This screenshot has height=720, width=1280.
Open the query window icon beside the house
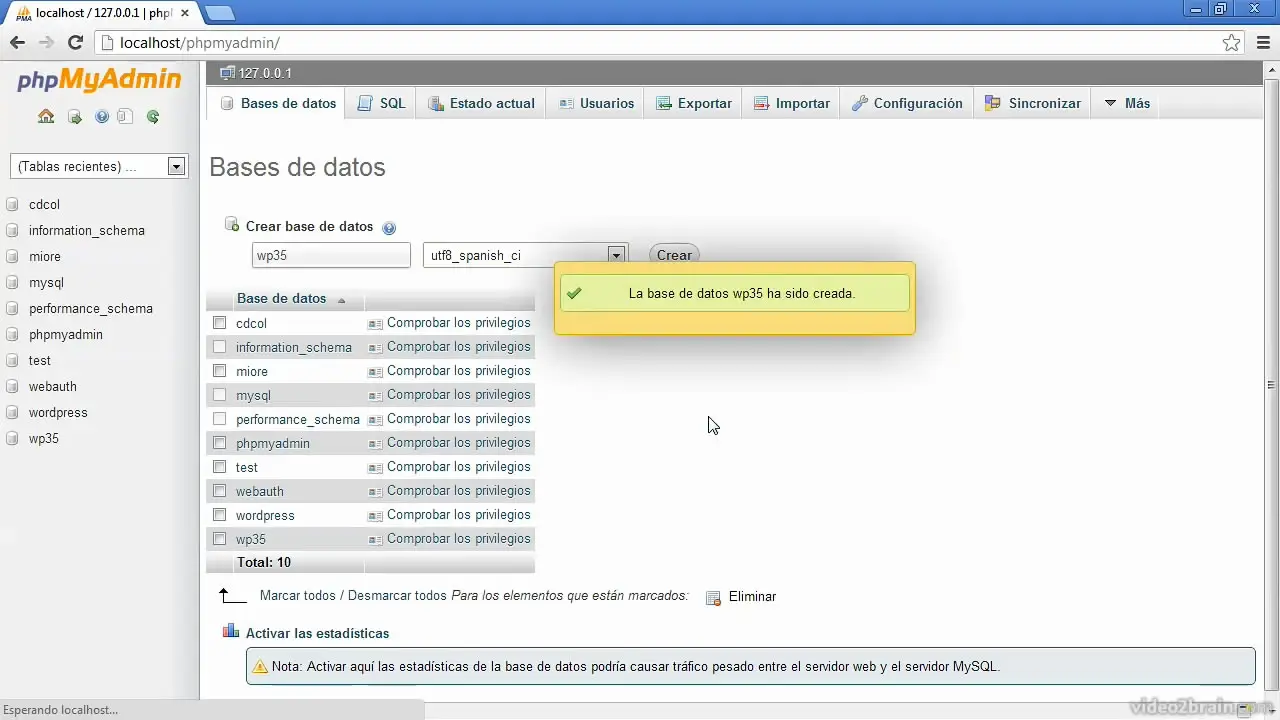(75, 117)
